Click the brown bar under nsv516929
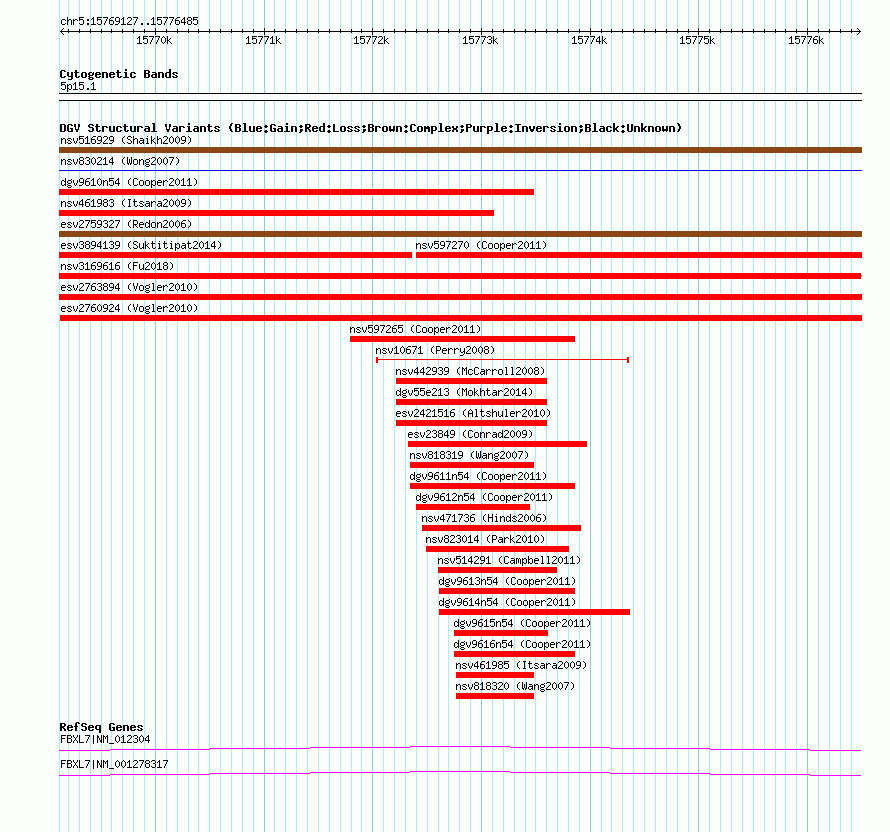Image resolution: width=890 pixels, height=832 pixels. pyautogui.click(x=460, y=150)
